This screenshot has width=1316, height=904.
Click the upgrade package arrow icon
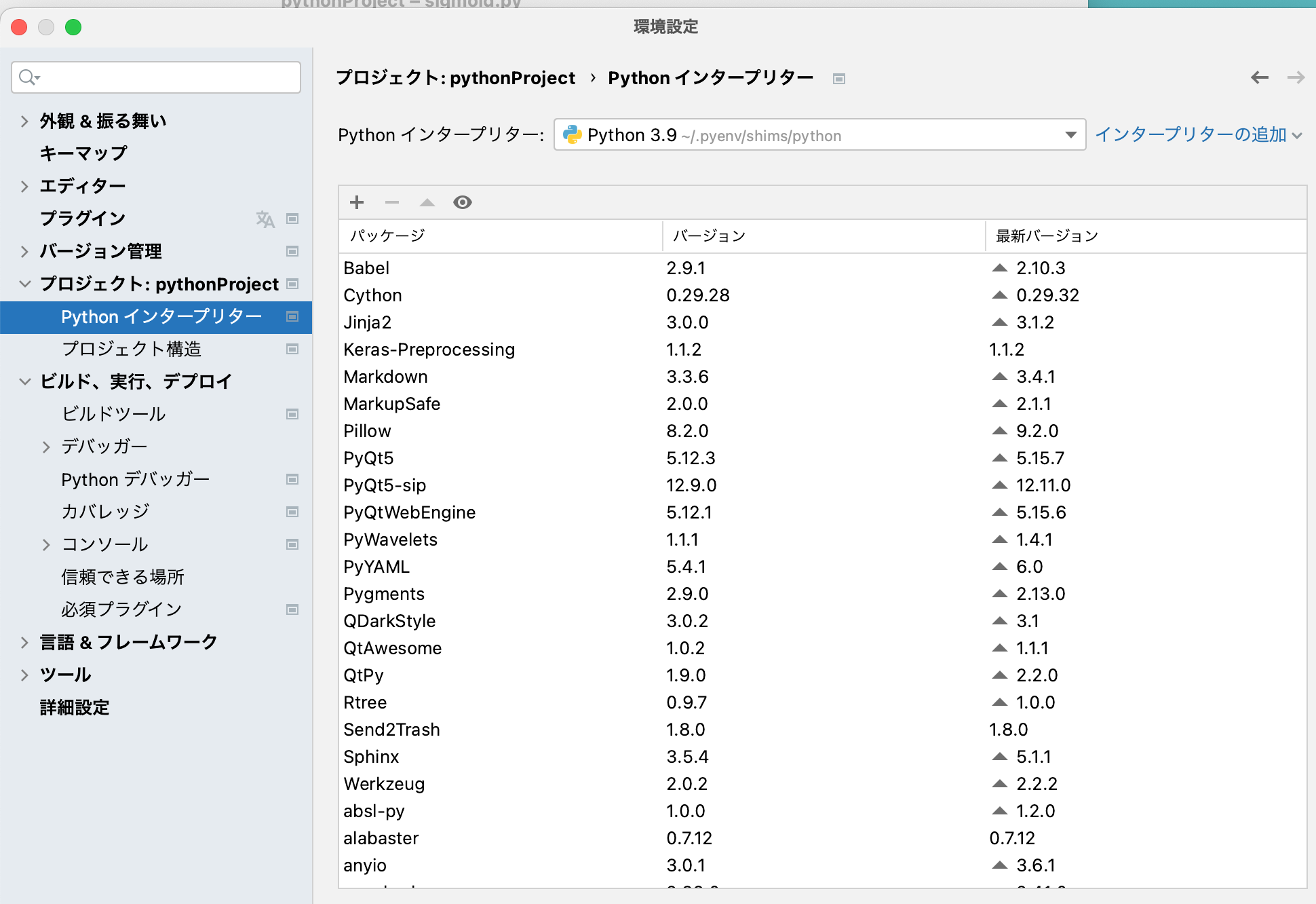pos(427,202)
